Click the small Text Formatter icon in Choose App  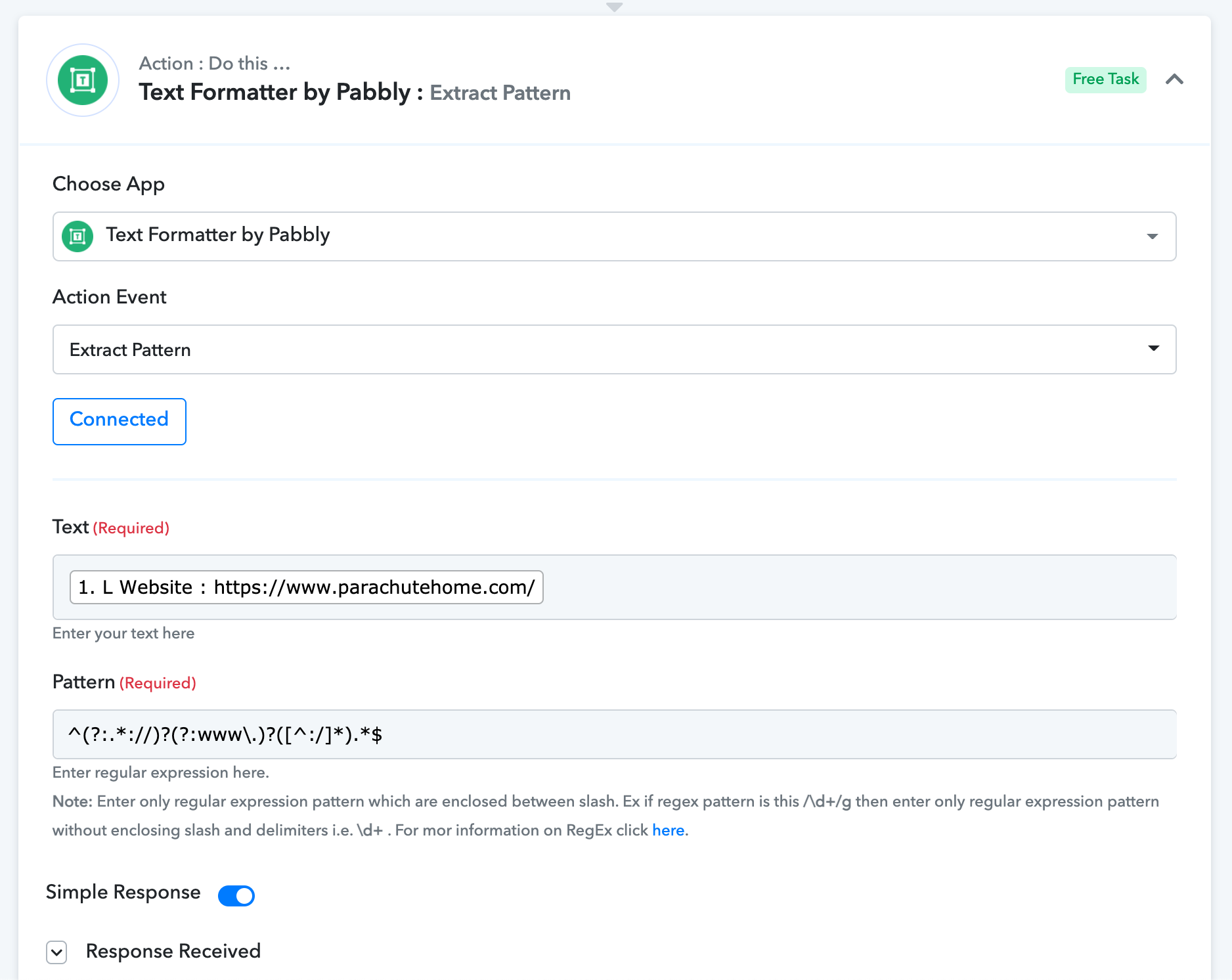point(77,236)
